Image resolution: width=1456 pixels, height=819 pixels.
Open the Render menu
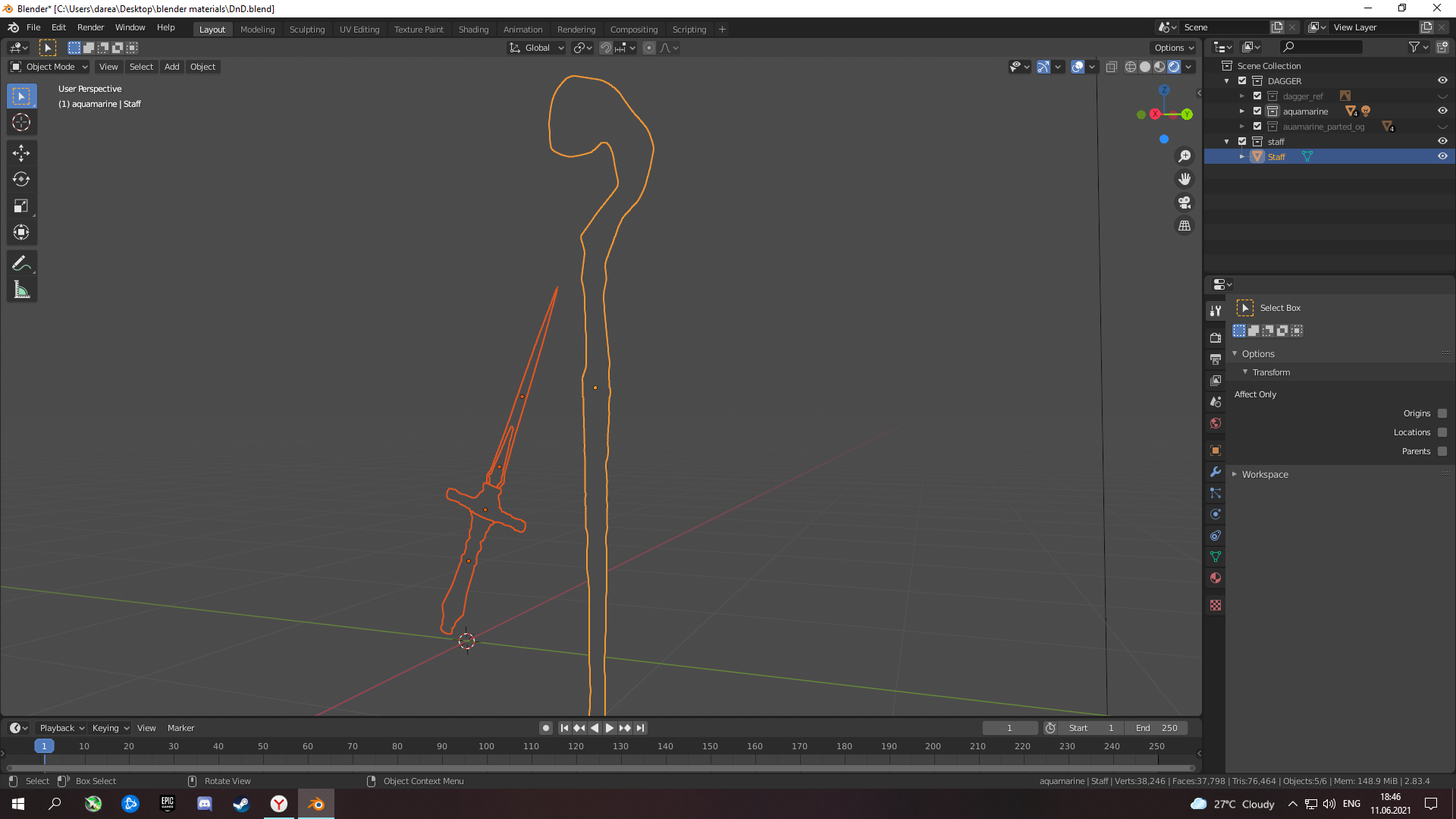click(x=90, y=27)
